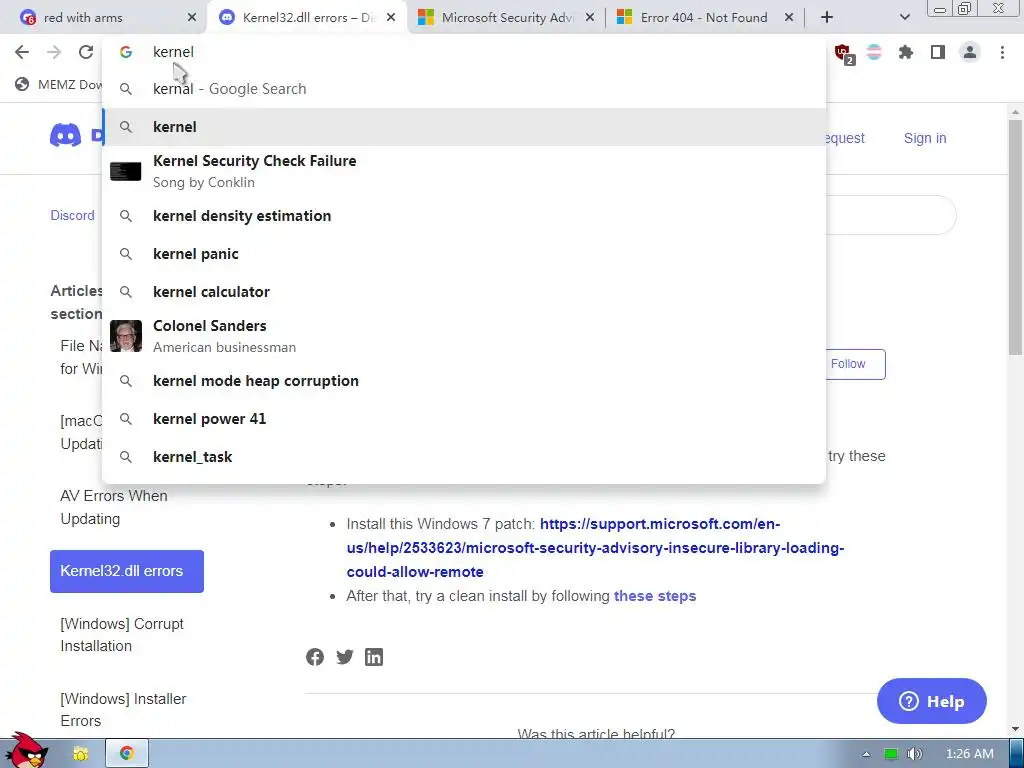
Task: Open 'Kernel32.dll errors' sidebar item
Action: click(x=127, y=571)
